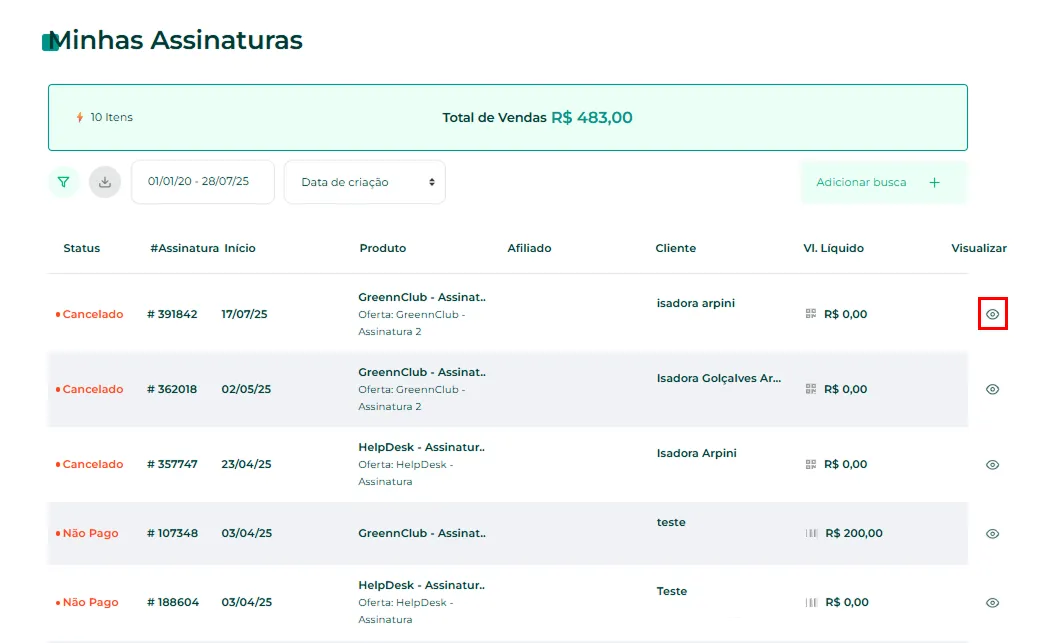1041x643 pixels.
Task: Click the QR payment icon for #357747
Action: tap(811, 464)
